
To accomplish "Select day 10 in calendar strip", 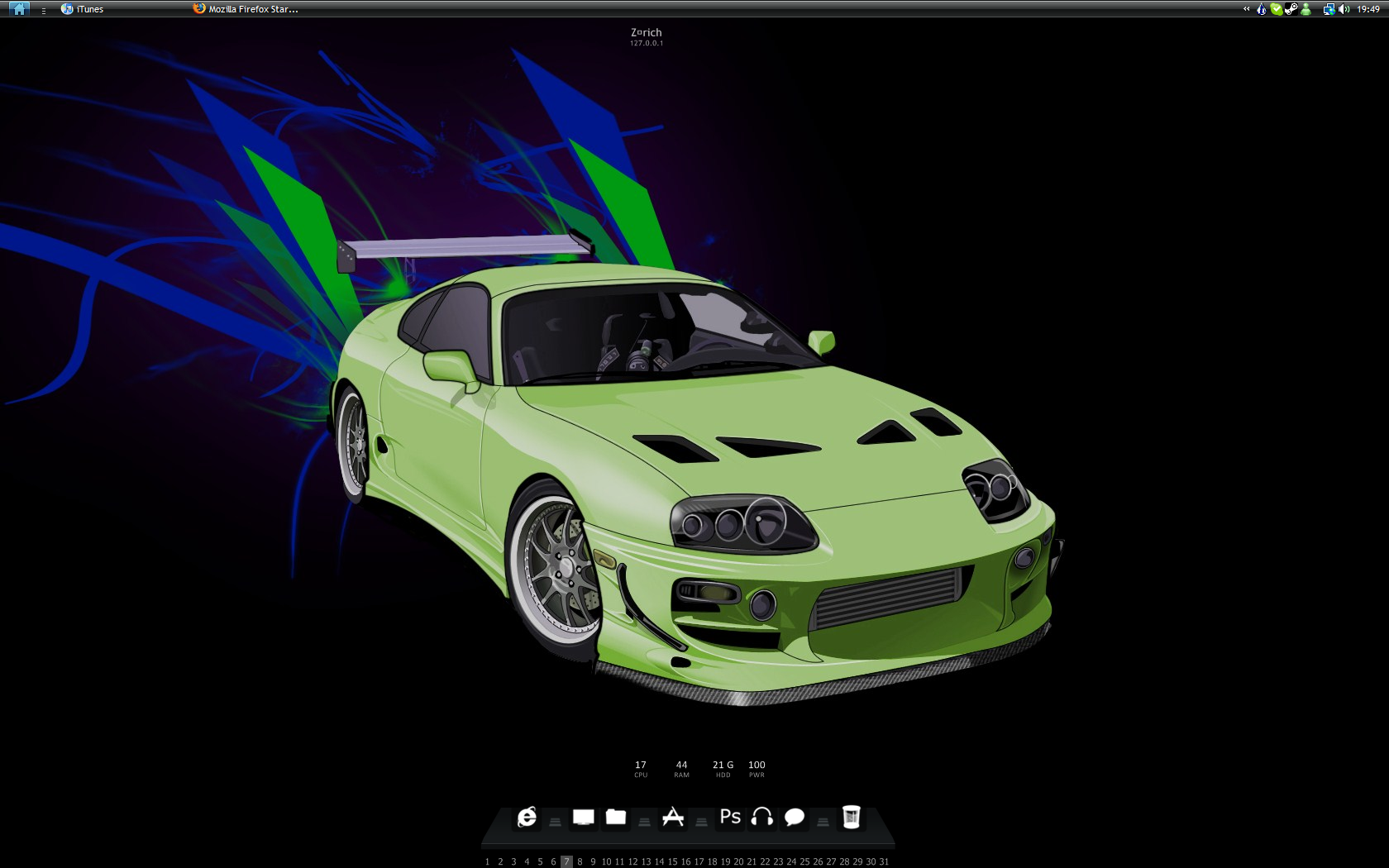I will click(x=606, y=861).
